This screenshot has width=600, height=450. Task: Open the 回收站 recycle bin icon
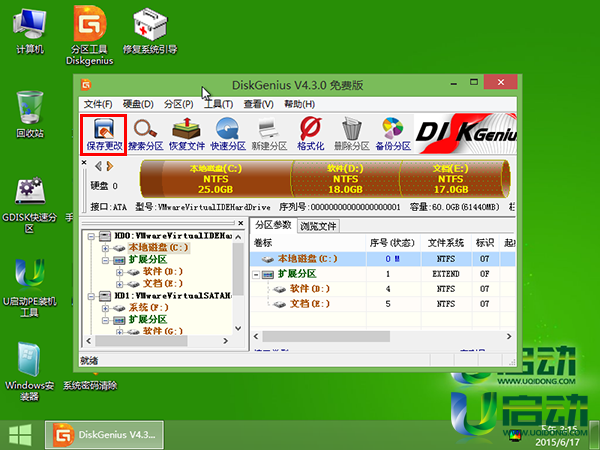tap(30, 114)
